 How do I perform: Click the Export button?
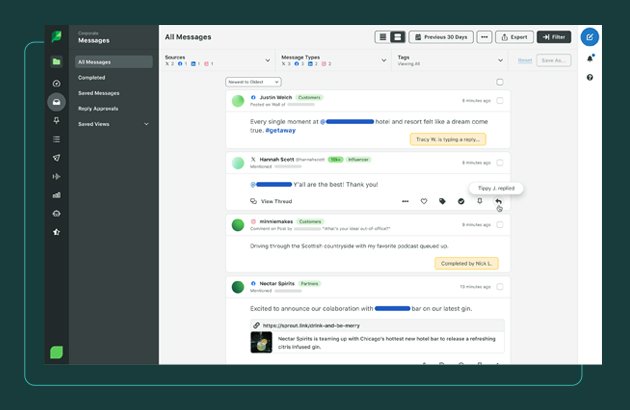click(x=513, y=37)
